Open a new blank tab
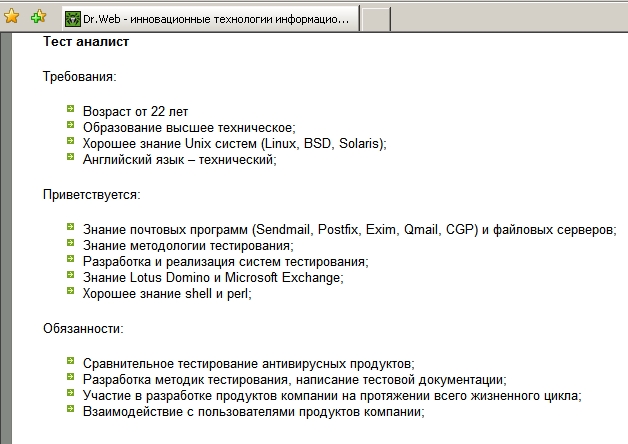The width and height of the screenshot is (628, 444). 374,19
